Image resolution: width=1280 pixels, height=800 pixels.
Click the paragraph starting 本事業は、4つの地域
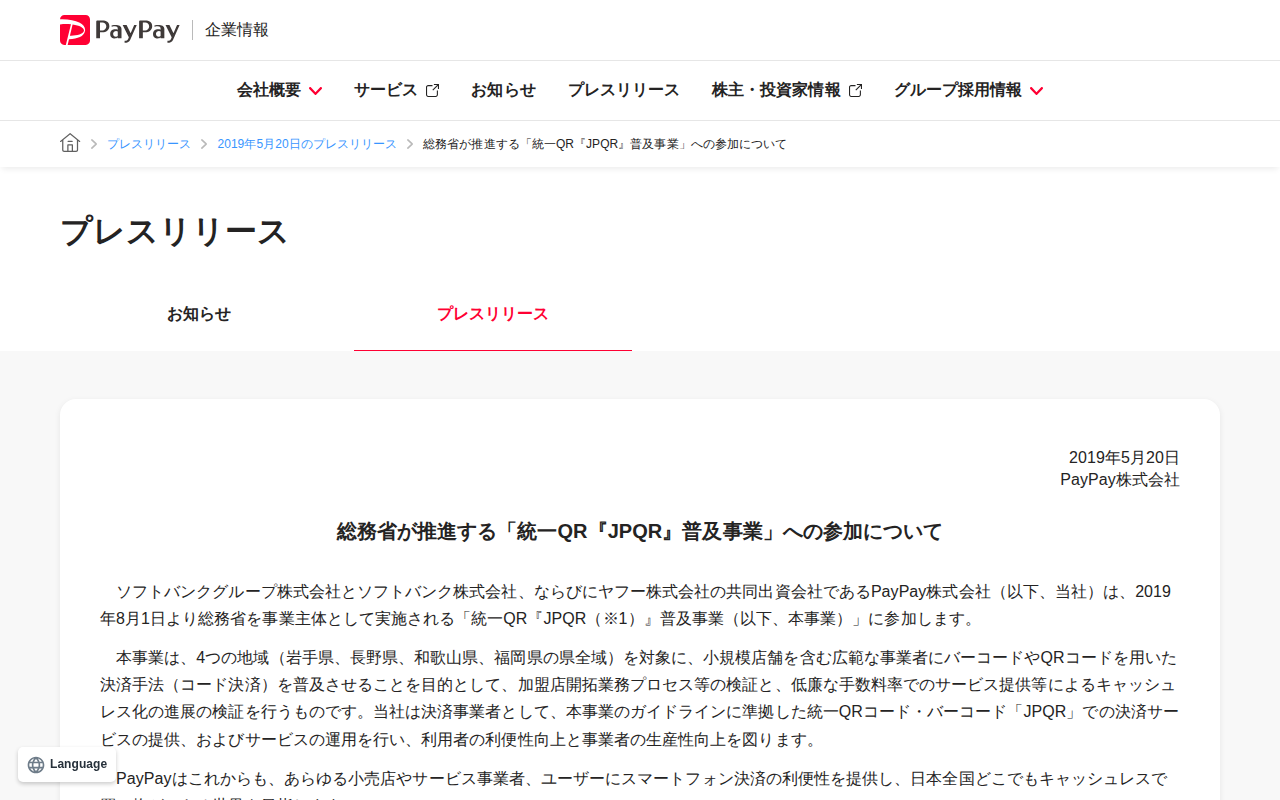tap(640, 699)
